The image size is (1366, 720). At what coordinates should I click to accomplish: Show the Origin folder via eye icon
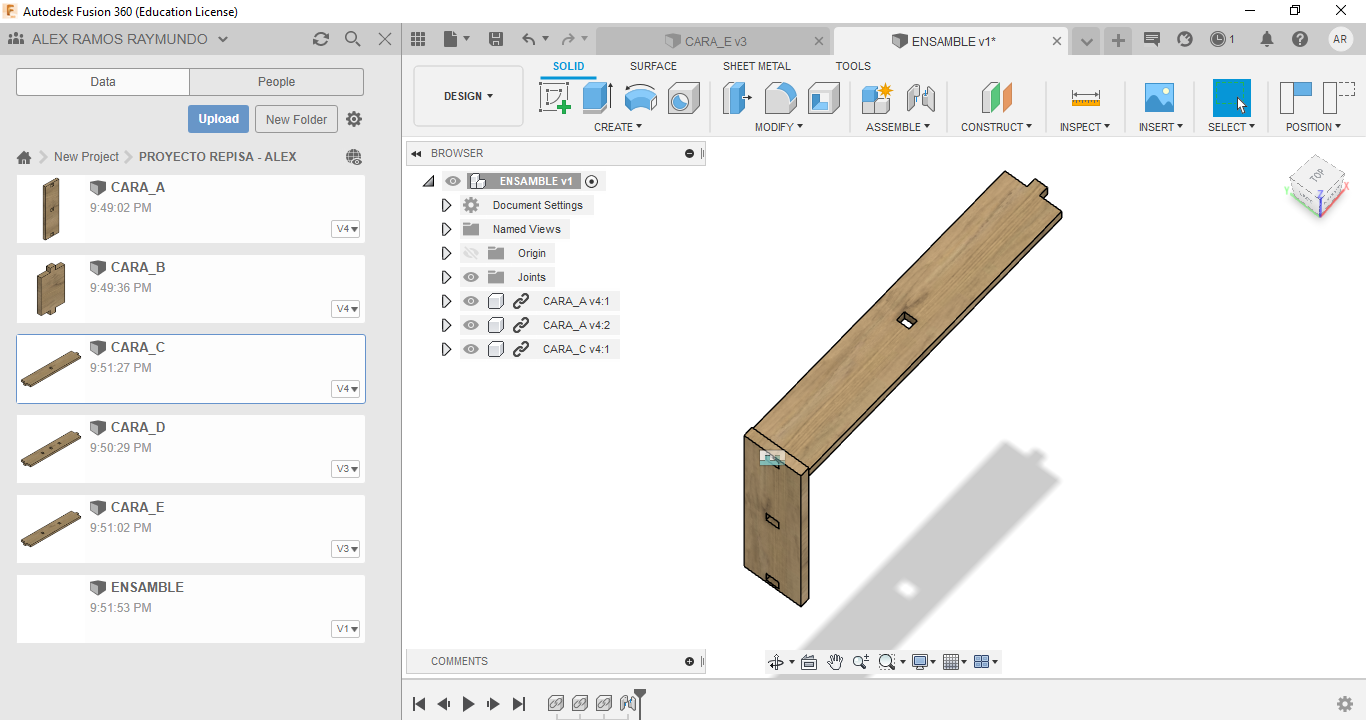point(471,253)
